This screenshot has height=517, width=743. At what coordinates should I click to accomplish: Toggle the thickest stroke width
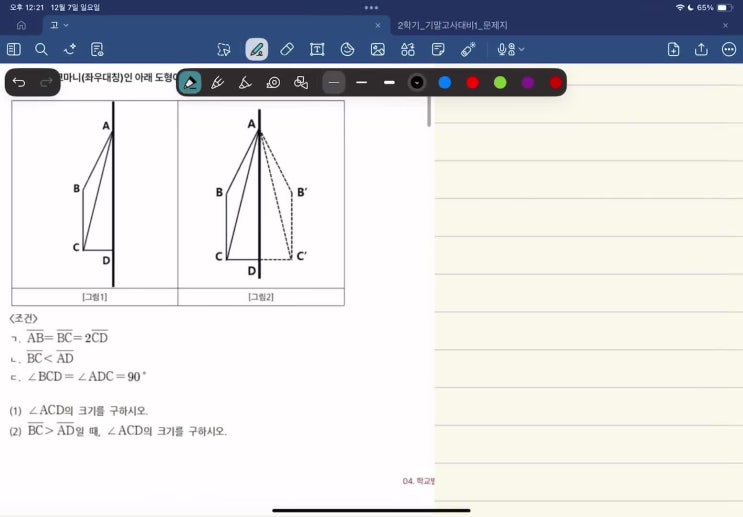tap(390, 82)
